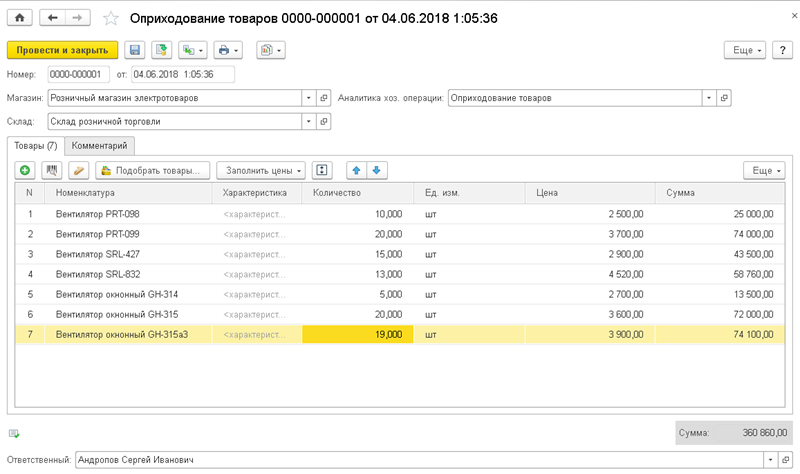The width and height of the screenshot is (800, 474).
Task: Switch to the Товары (7) tab
Action: (36, 146)
